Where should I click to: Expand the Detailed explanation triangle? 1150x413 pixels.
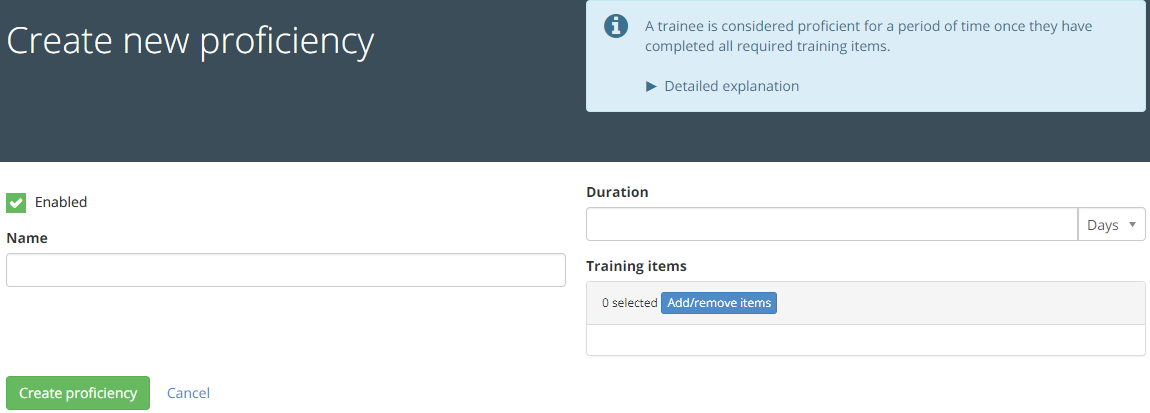click(652, 86)
